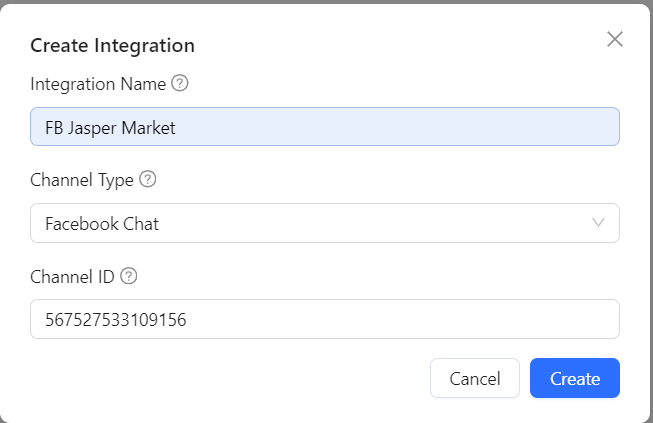
Task: Click help icon beside Integration Name
Action: tap(180, 84)
